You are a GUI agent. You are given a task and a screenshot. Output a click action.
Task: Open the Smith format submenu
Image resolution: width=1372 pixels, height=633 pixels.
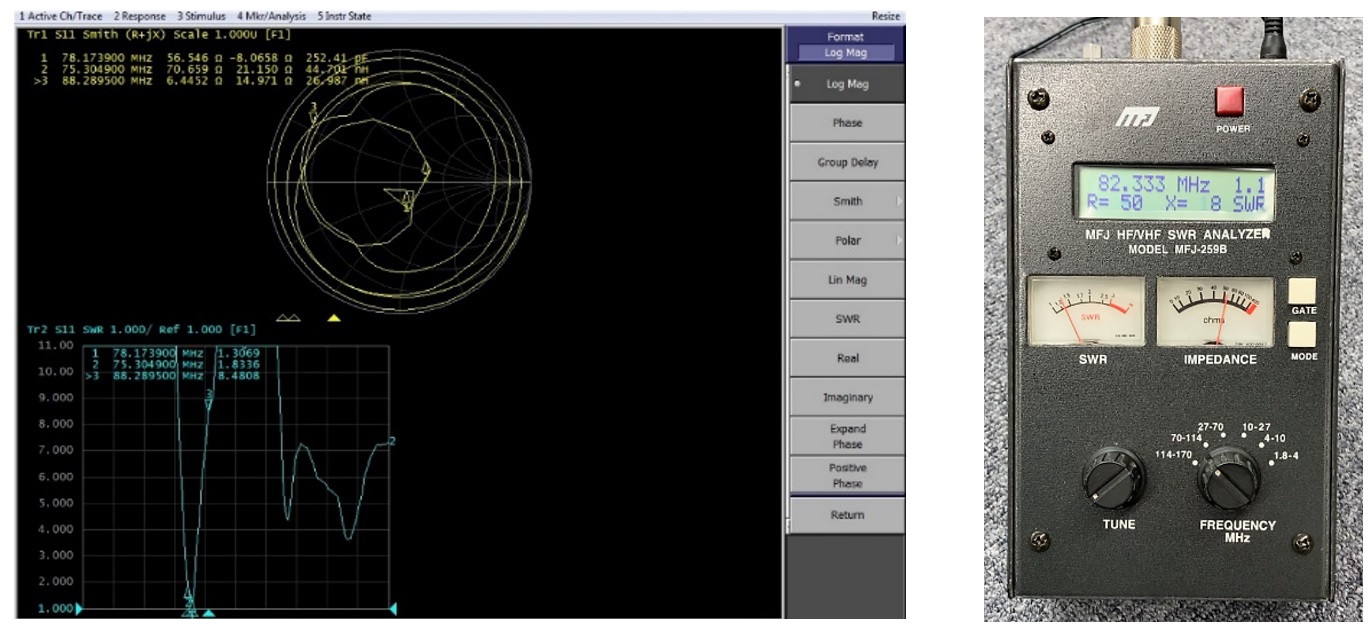click(x=846, y=201)
